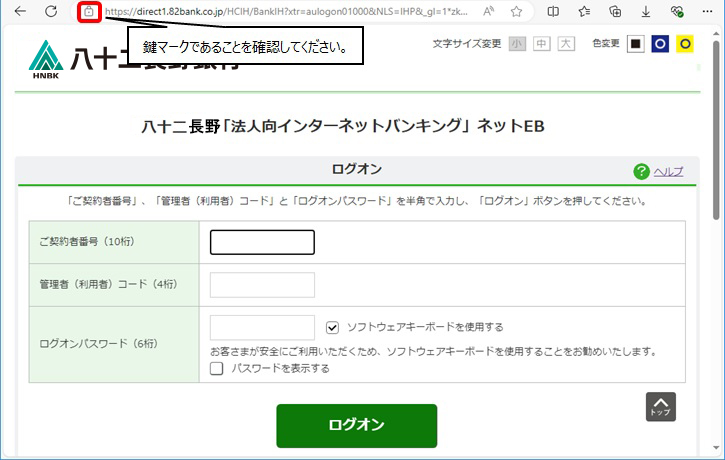Choose the yellow color scheme swatch
This screenshot has height=460, width=725.
pyautogui.click(x=685, y=44)
